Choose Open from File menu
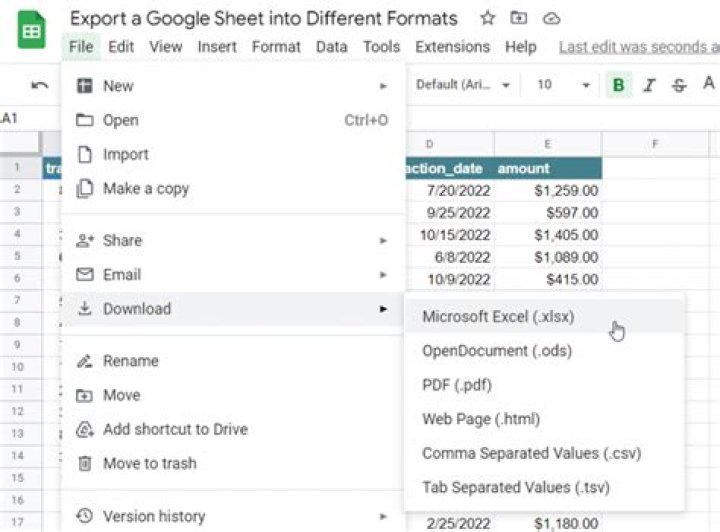 [233, 120]
